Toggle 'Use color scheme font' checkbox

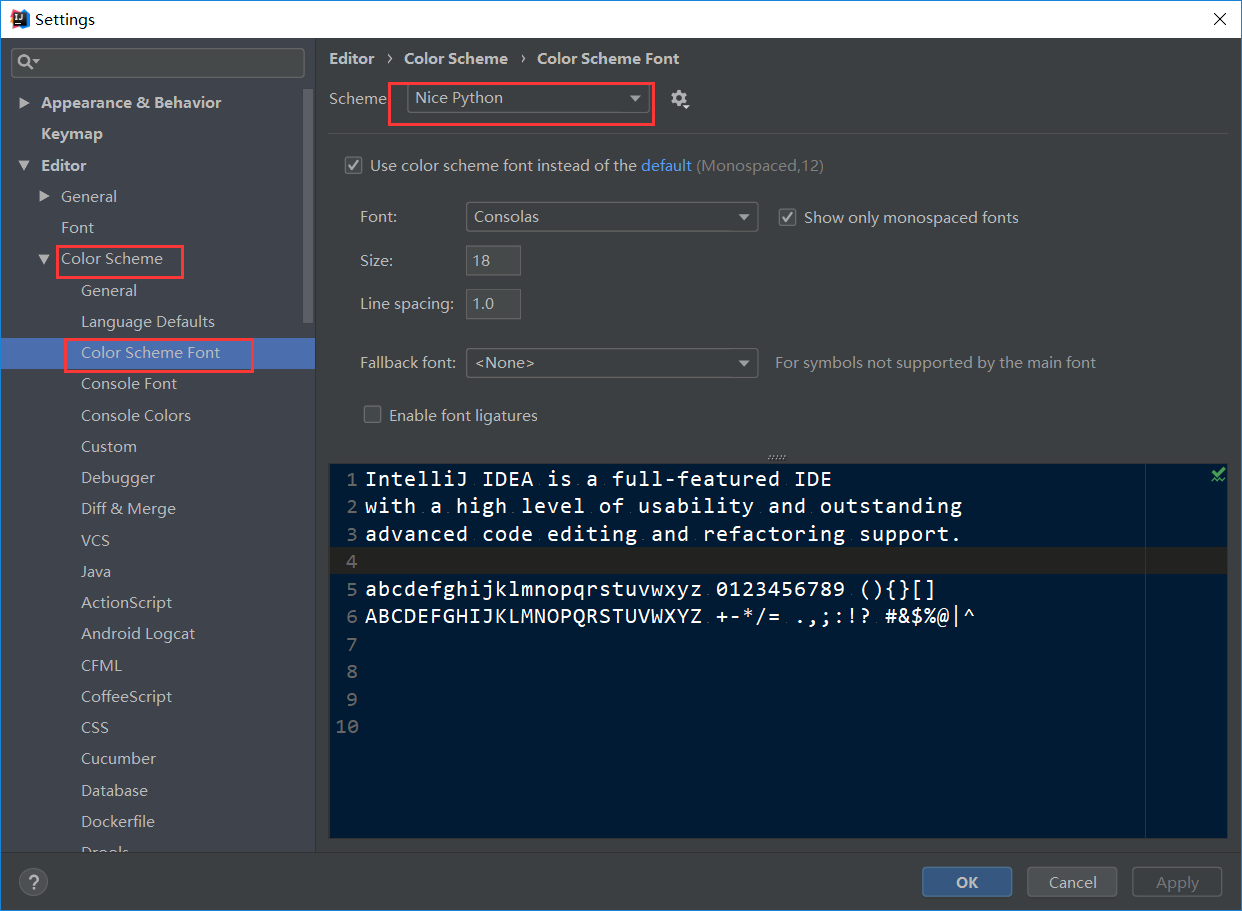pos(353,165)
